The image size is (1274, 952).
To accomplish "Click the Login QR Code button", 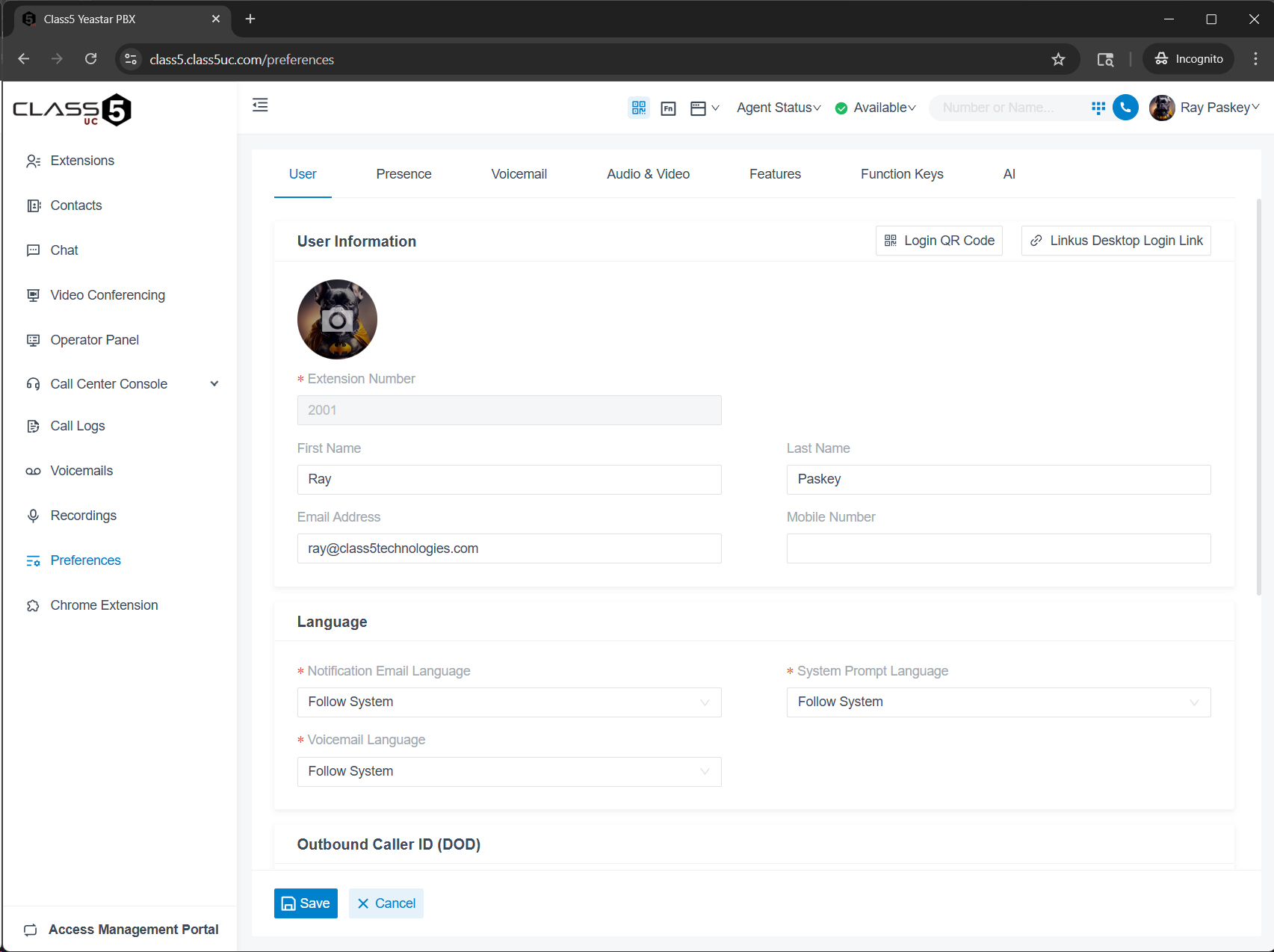I will coord(939,241).
